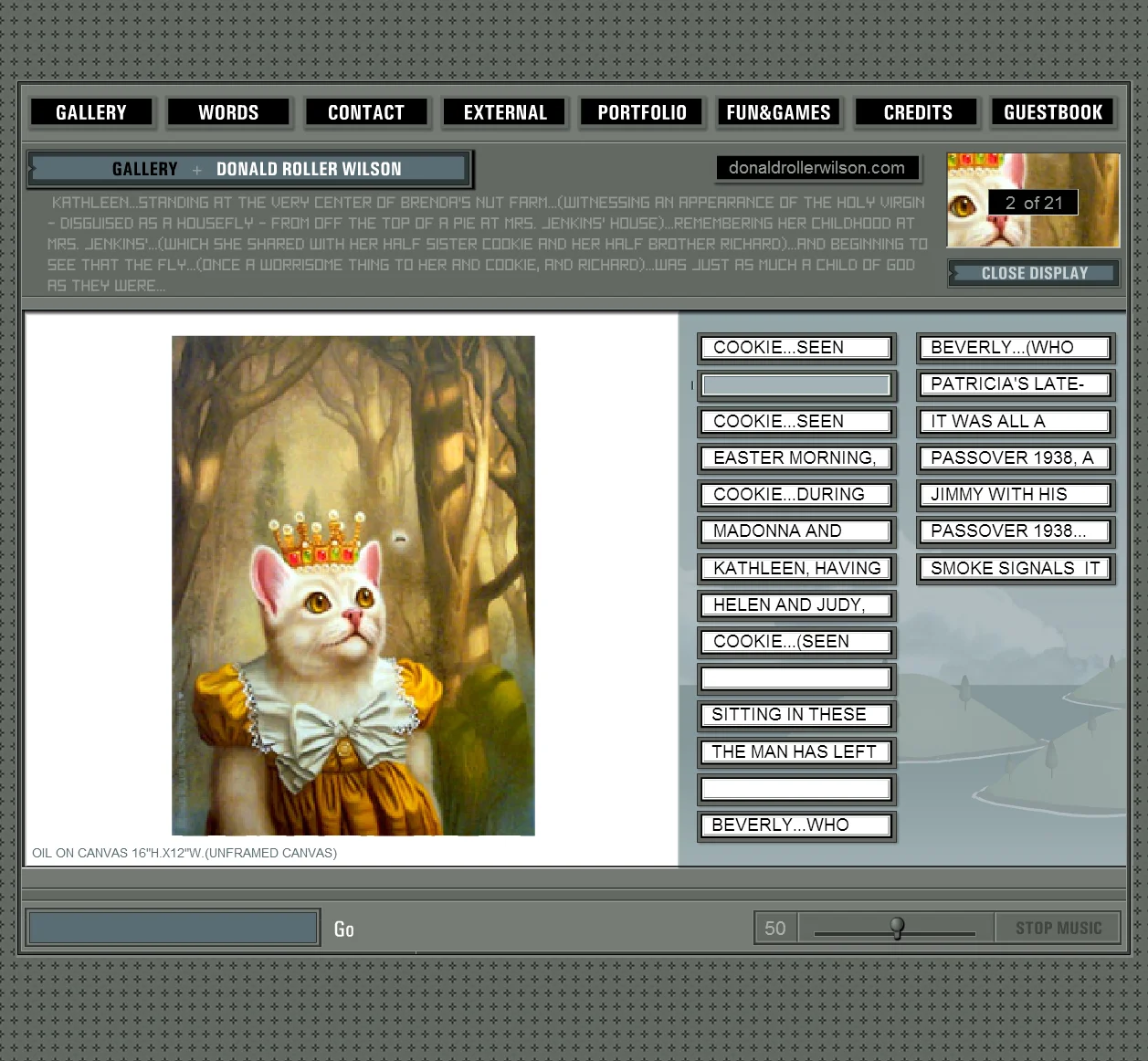The image size is (1148, 1061).
Task: Click DONALD ROLLER WILSON breadcrumb title
Action: (309, 169)
